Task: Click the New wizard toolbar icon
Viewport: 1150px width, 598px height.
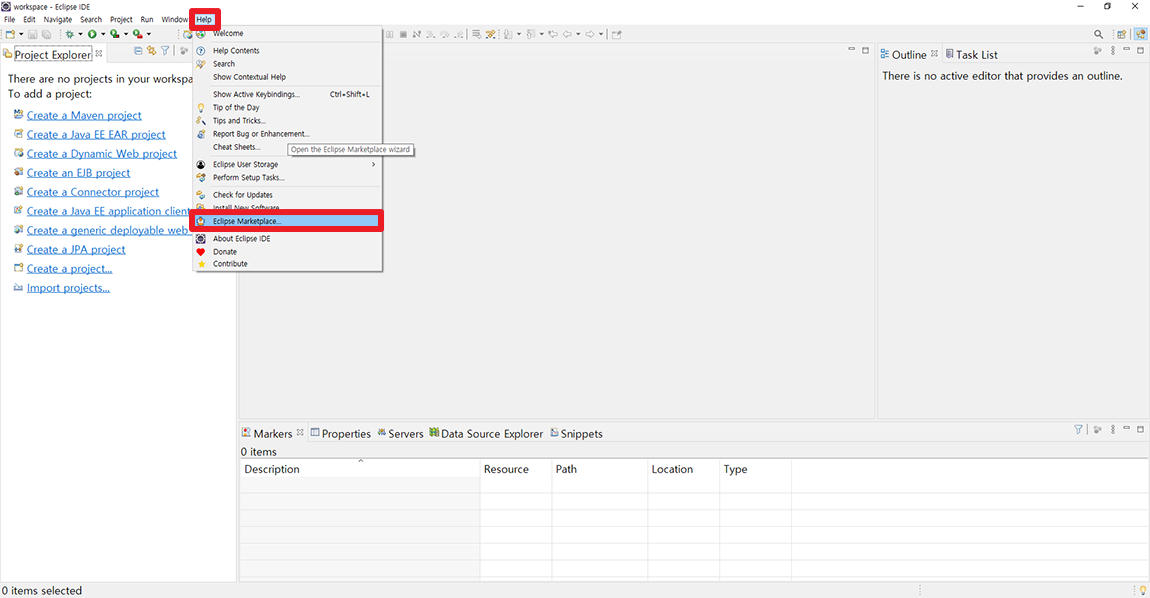Action: tap(10, 34)
